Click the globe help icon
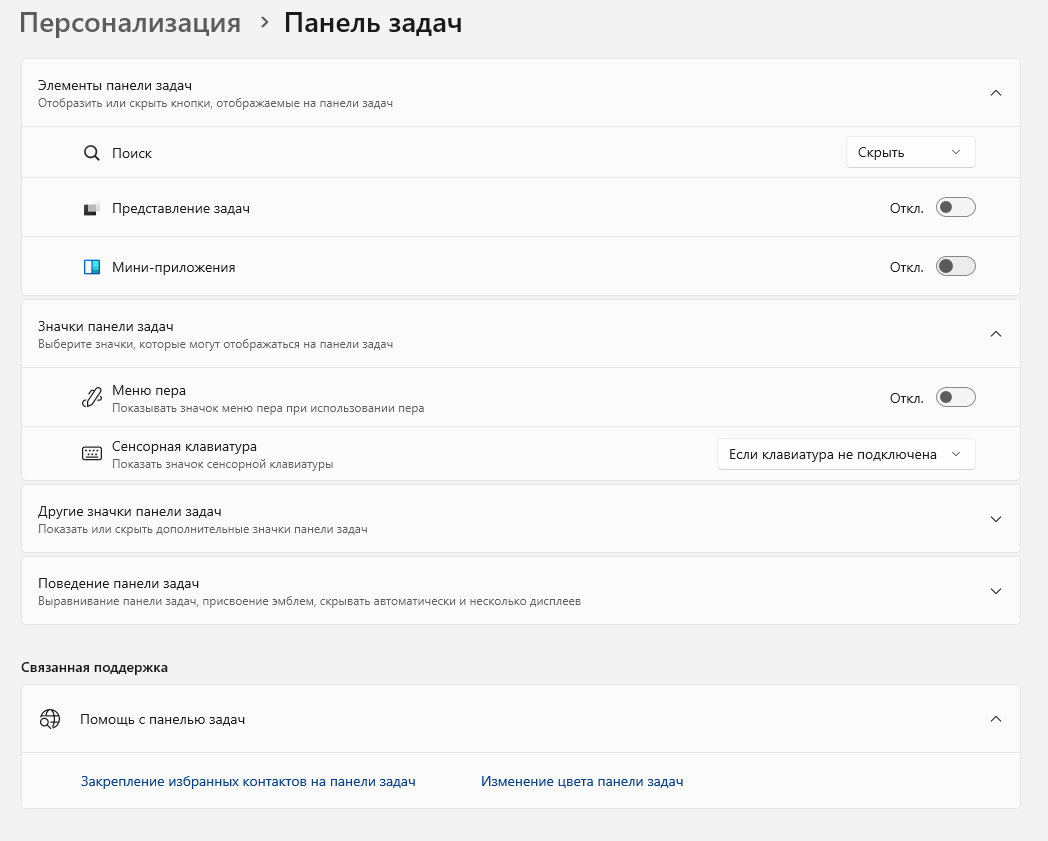This screenshot has height=841, width=1048. [49, 719]
